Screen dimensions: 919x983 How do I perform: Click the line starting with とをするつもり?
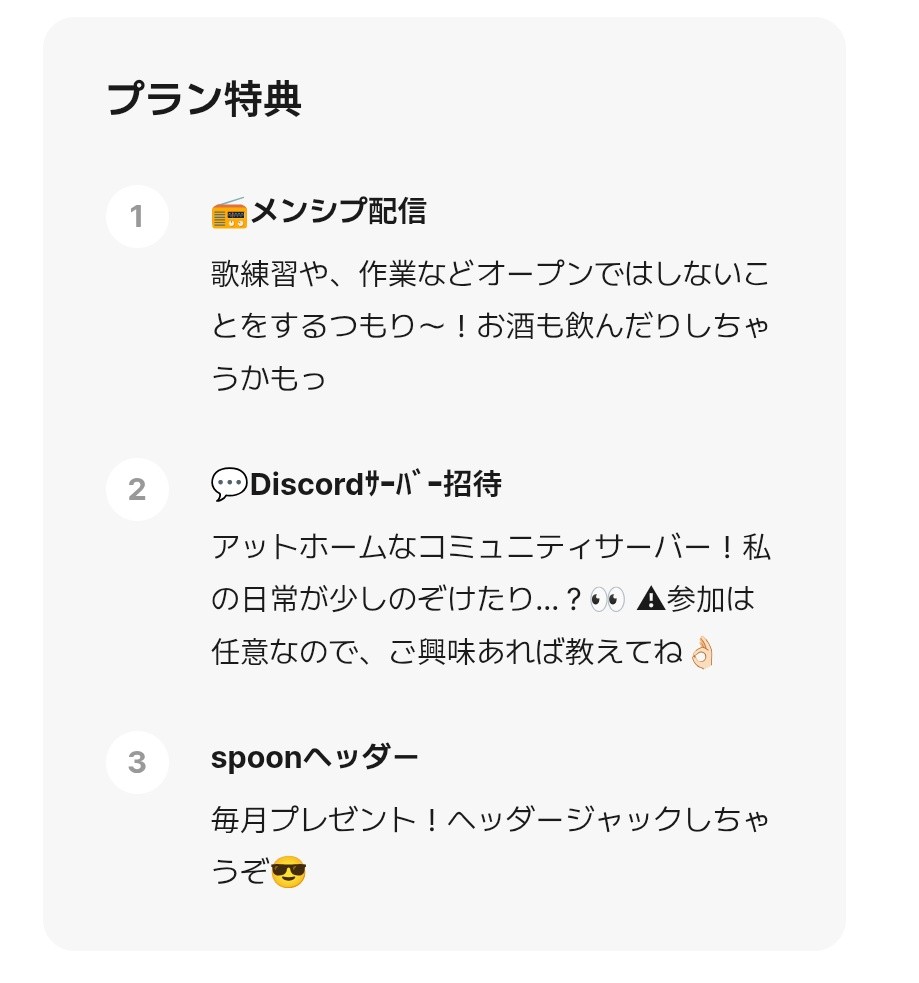click(490, 326)
